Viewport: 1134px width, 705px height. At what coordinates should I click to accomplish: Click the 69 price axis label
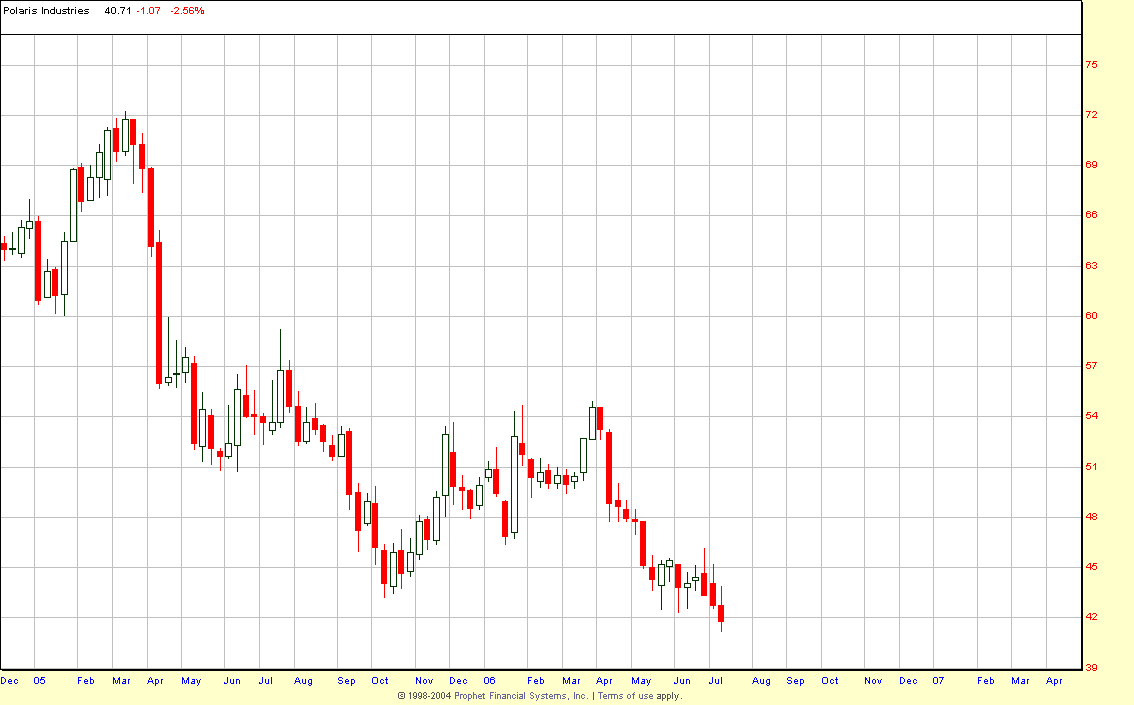[x=1091, y=165]
